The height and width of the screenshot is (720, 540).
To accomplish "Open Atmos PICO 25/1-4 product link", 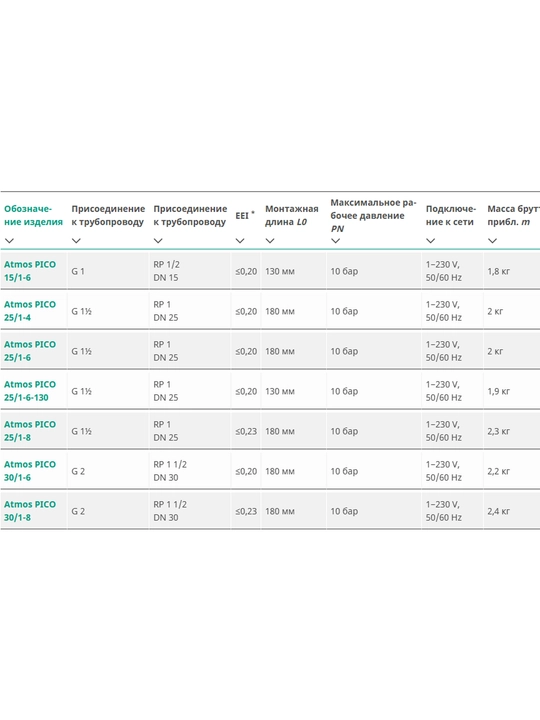I will [x=30, y=311].
